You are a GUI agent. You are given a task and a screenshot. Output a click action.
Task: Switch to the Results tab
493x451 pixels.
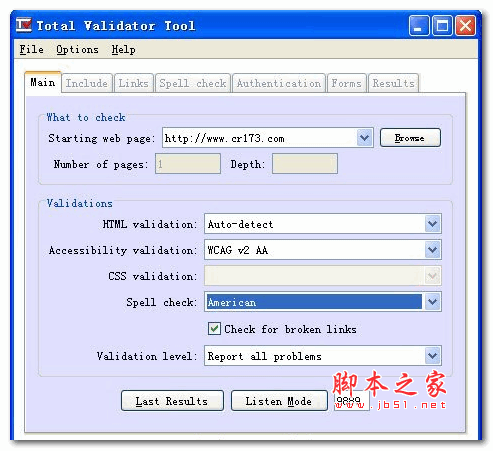(x=393, y=83)
